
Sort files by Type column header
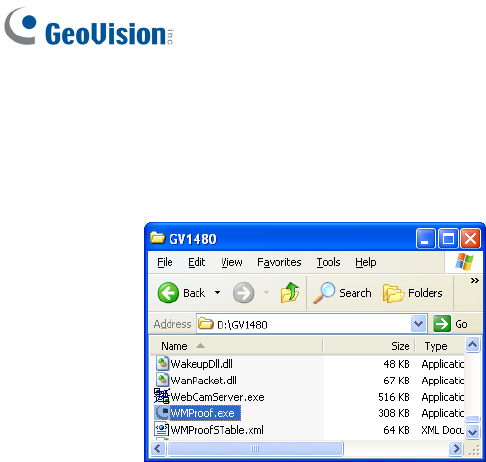(440, 346)
